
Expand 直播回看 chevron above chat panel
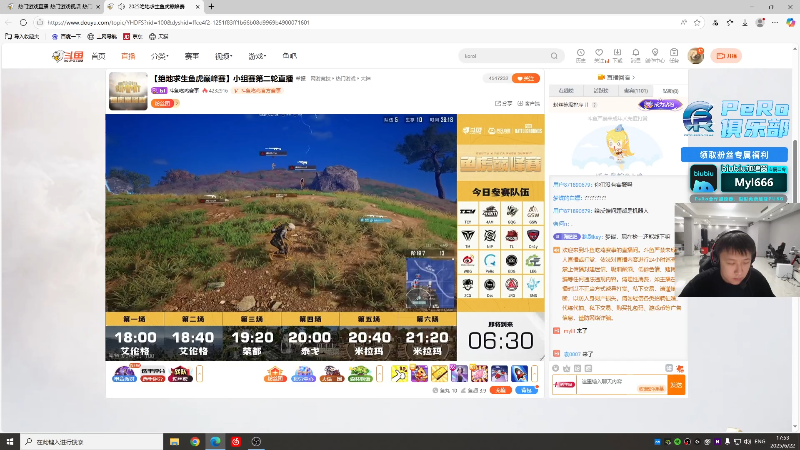(x=634, y=78)
